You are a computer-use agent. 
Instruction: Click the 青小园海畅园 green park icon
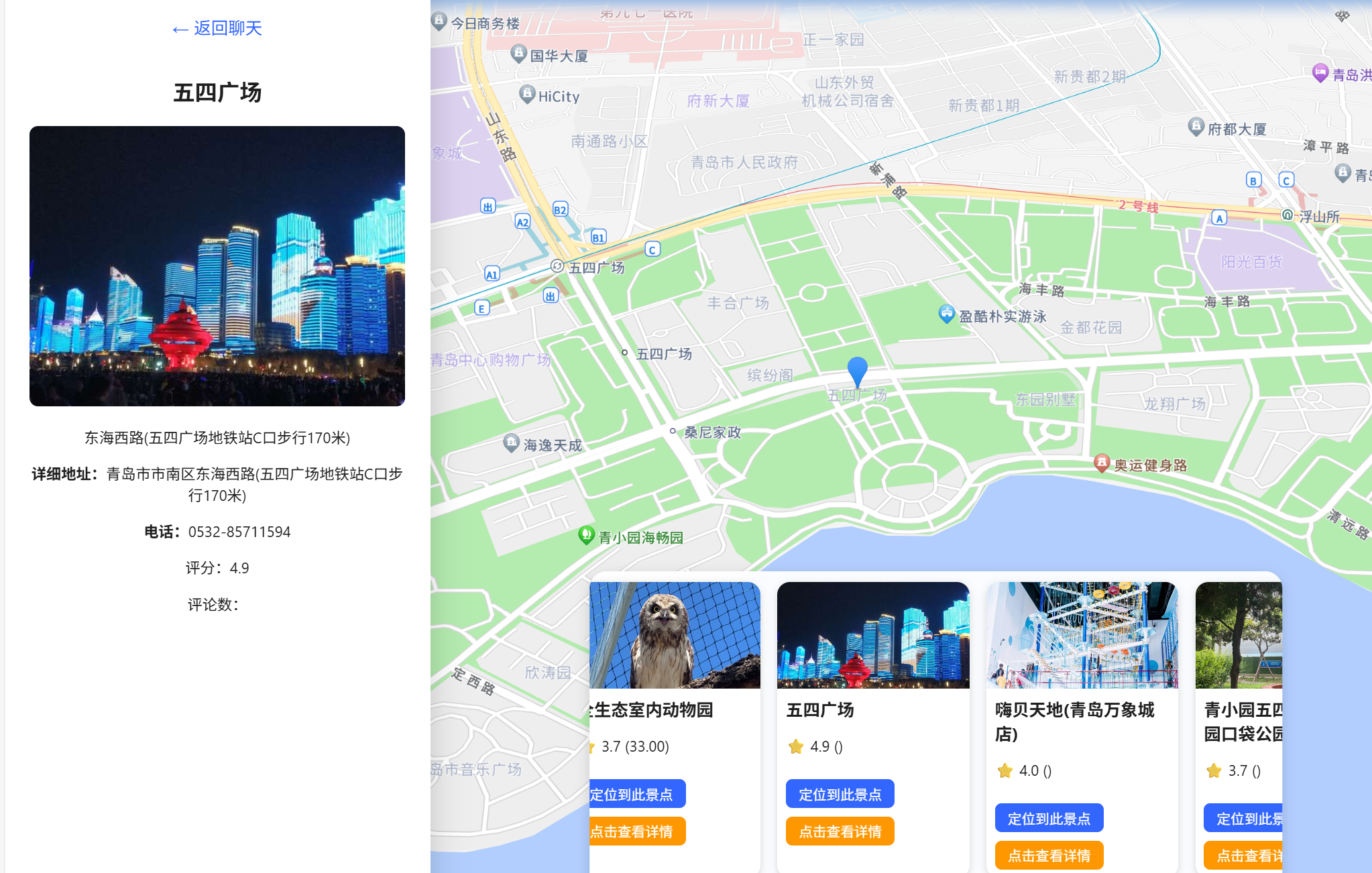coord(586,535)
